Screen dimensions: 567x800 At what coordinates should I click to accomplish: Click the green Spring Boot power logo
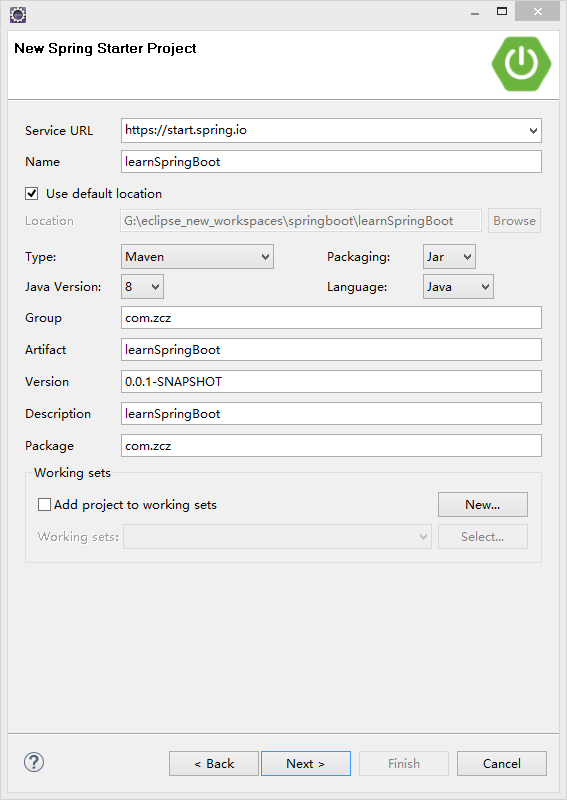pos(521,64)
